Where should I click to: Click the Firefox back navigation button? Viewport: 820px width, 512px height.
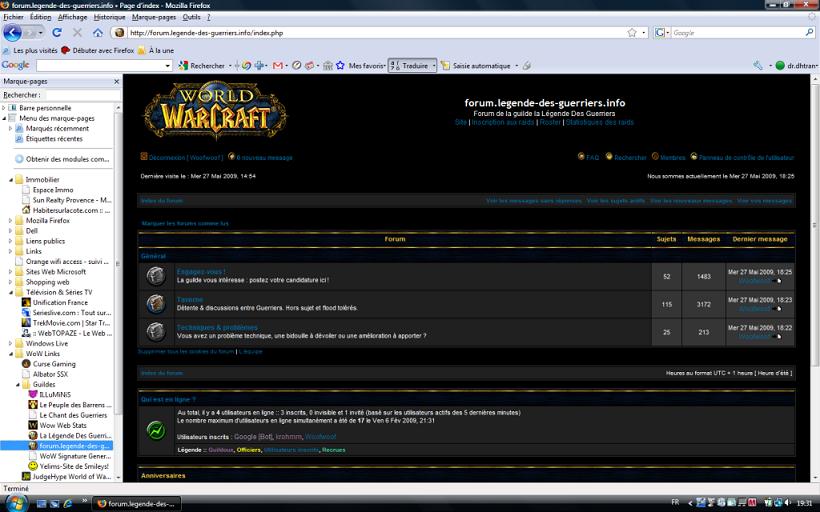[12, 33]
